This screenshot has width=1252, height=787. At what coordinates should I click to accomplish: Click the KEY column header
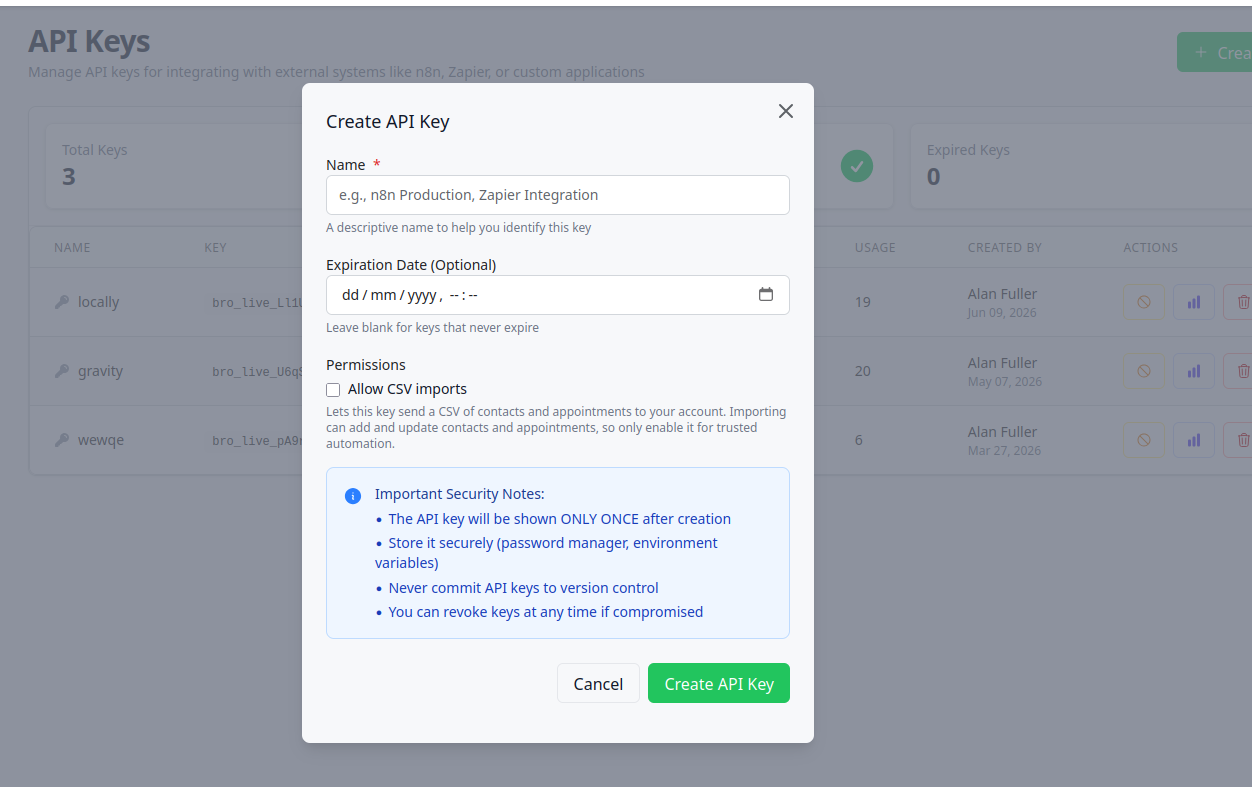click(215, 247)
